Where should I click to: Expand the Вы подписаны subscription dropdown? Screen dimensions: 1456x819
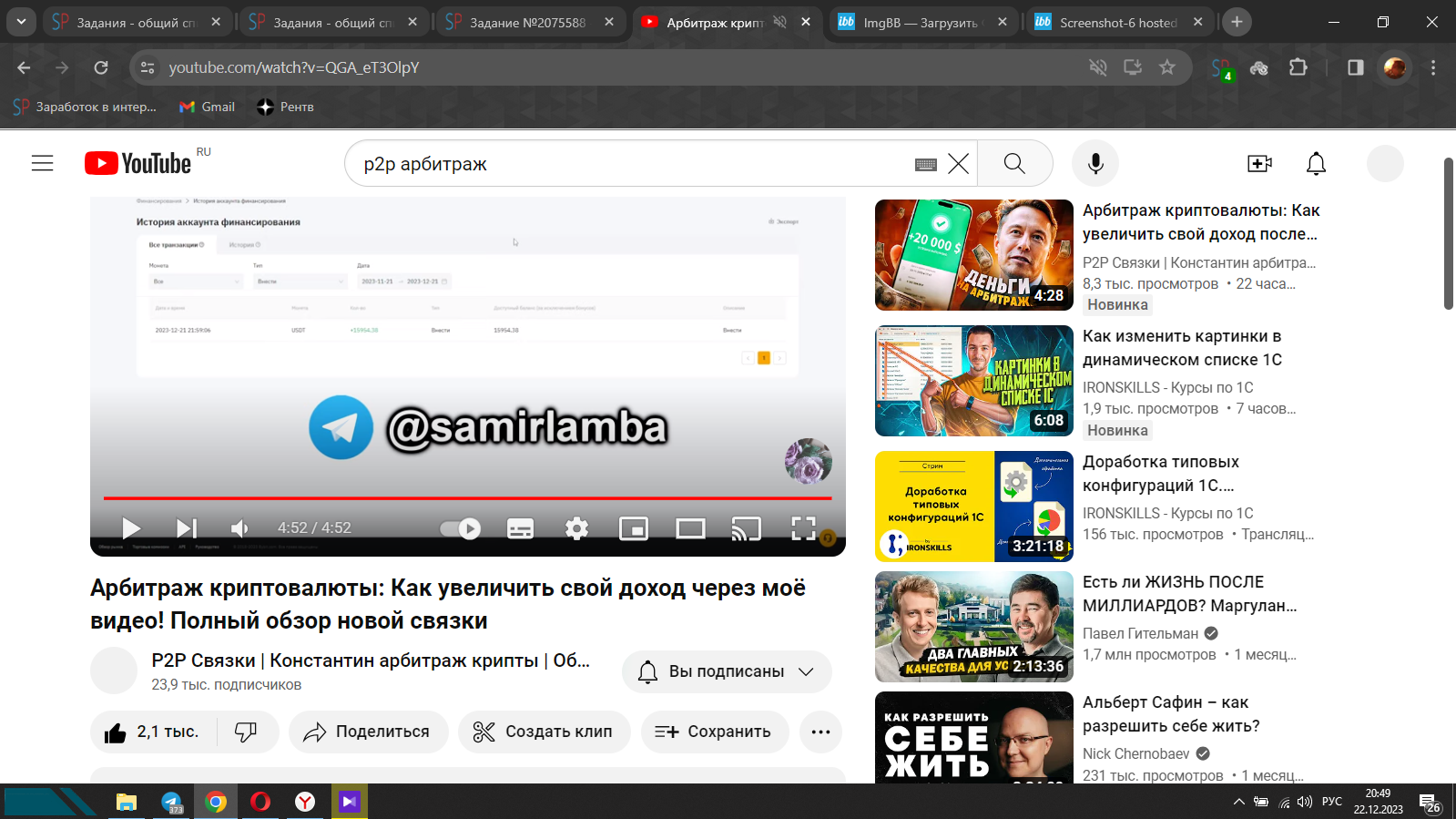click(727, 671)
